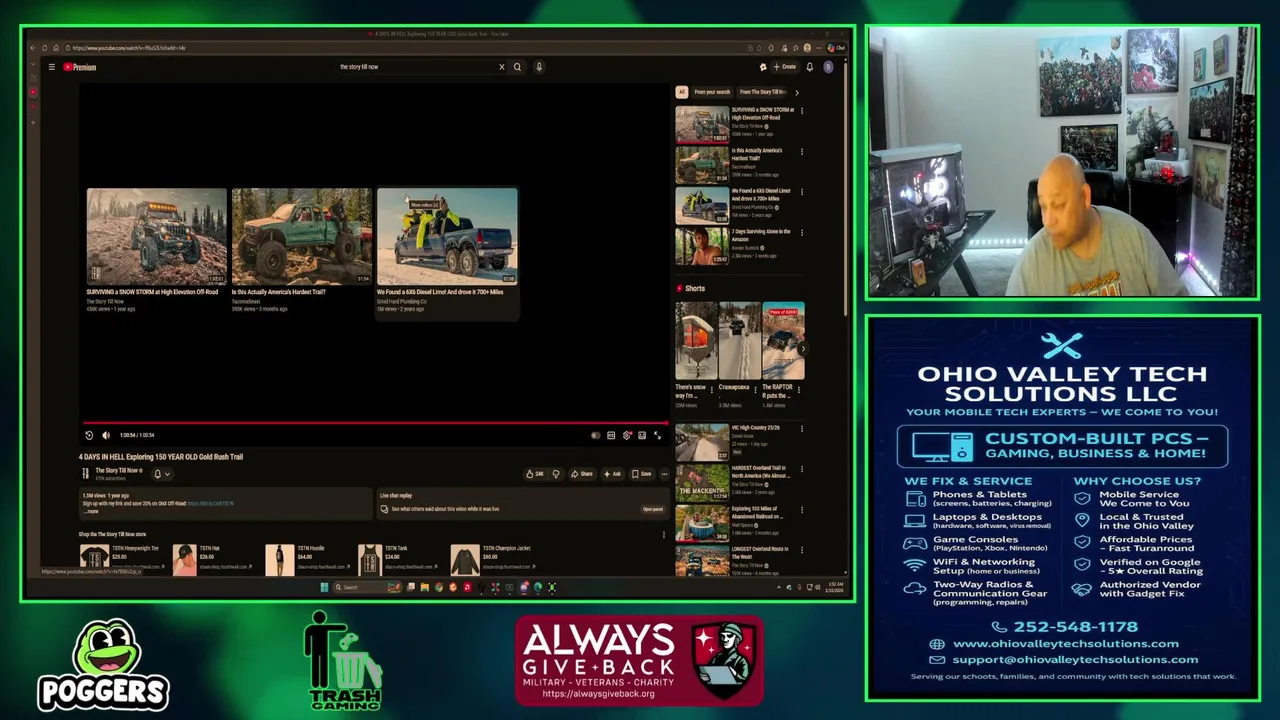1280x720 pixels.
Task: Open the YouTube notifications bell
Action: tap(810, 67)
